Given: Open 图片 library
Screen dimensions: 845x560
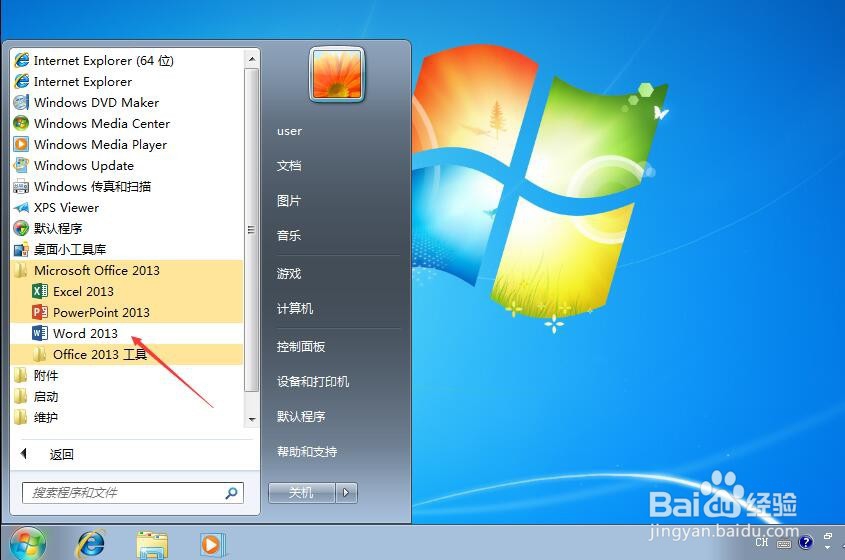Looking at the screenshot, I should (289, 201).
